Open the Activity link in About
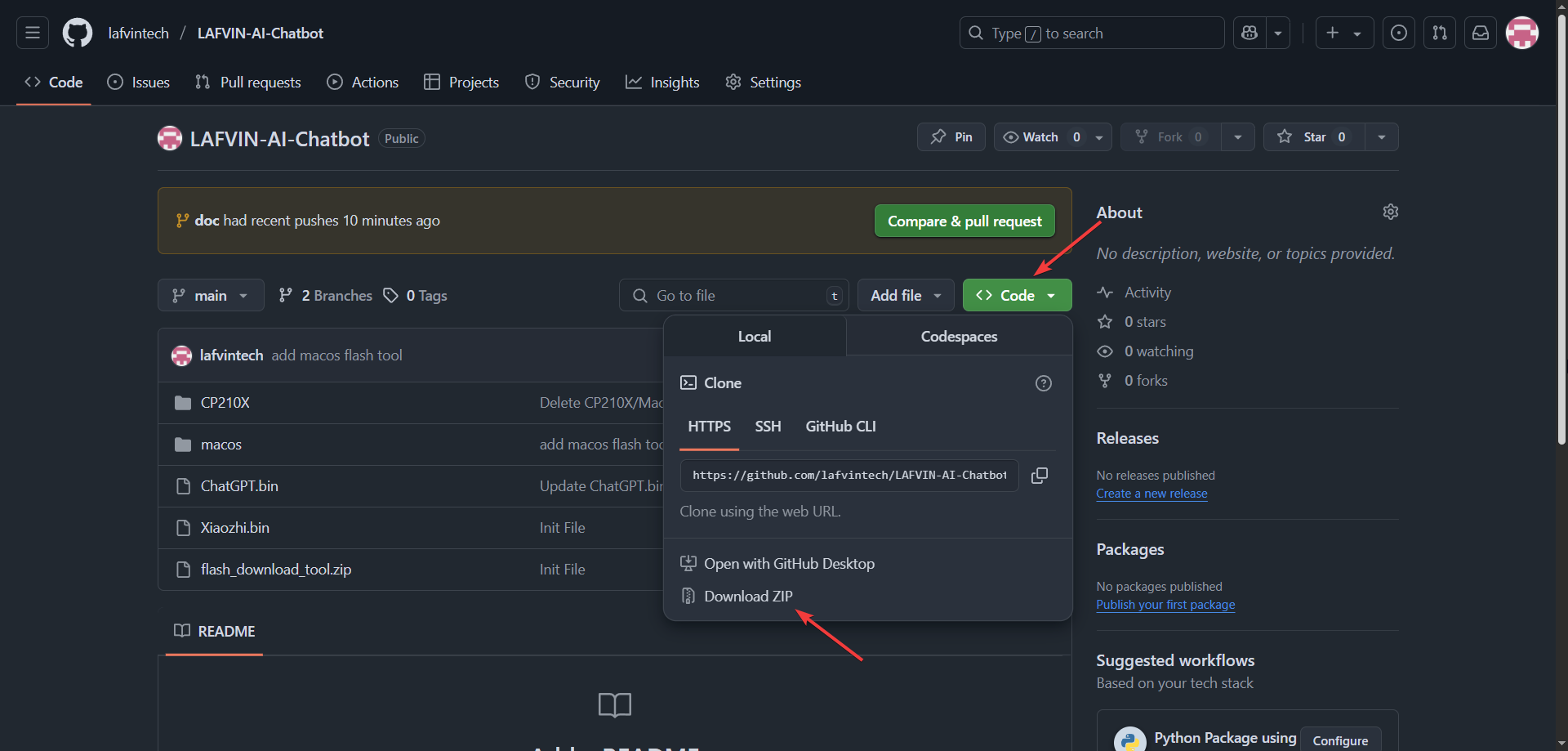Image resolution: width=1568 pixels, height=751 pixels. tap(1134, 293)
